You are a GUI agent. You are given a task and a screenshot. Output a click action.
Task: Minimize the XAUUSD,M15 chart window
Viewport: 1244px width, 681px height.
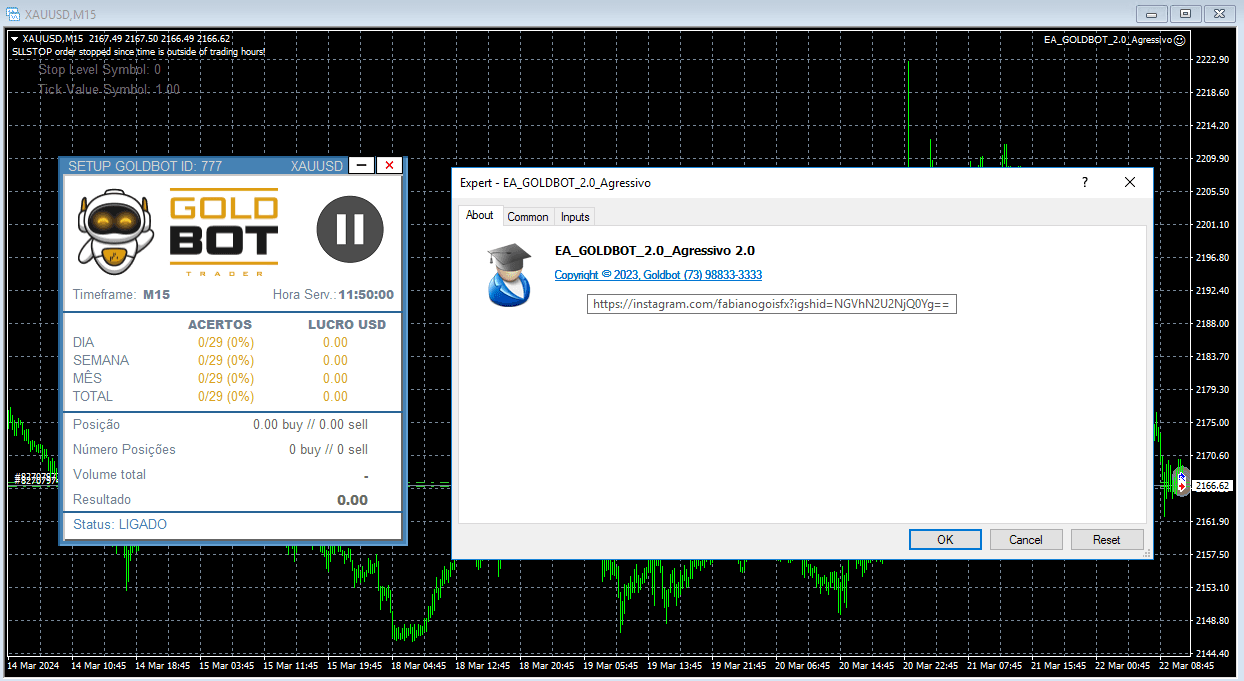pos(1152,13)
